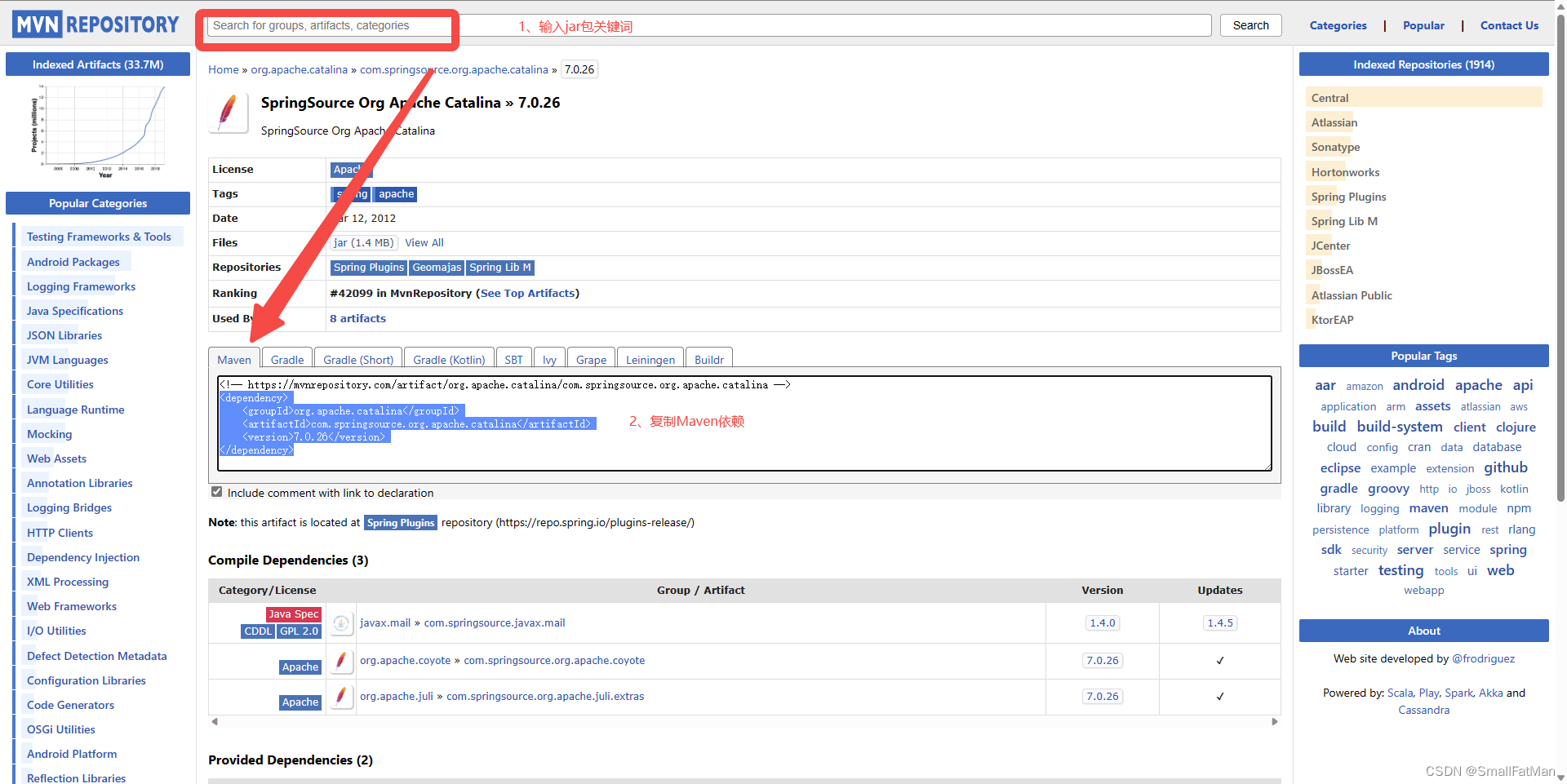Switch to the Gradle tab
Image resolution: width=1567 pixels, height=784 pixels.
click(287, 360)
